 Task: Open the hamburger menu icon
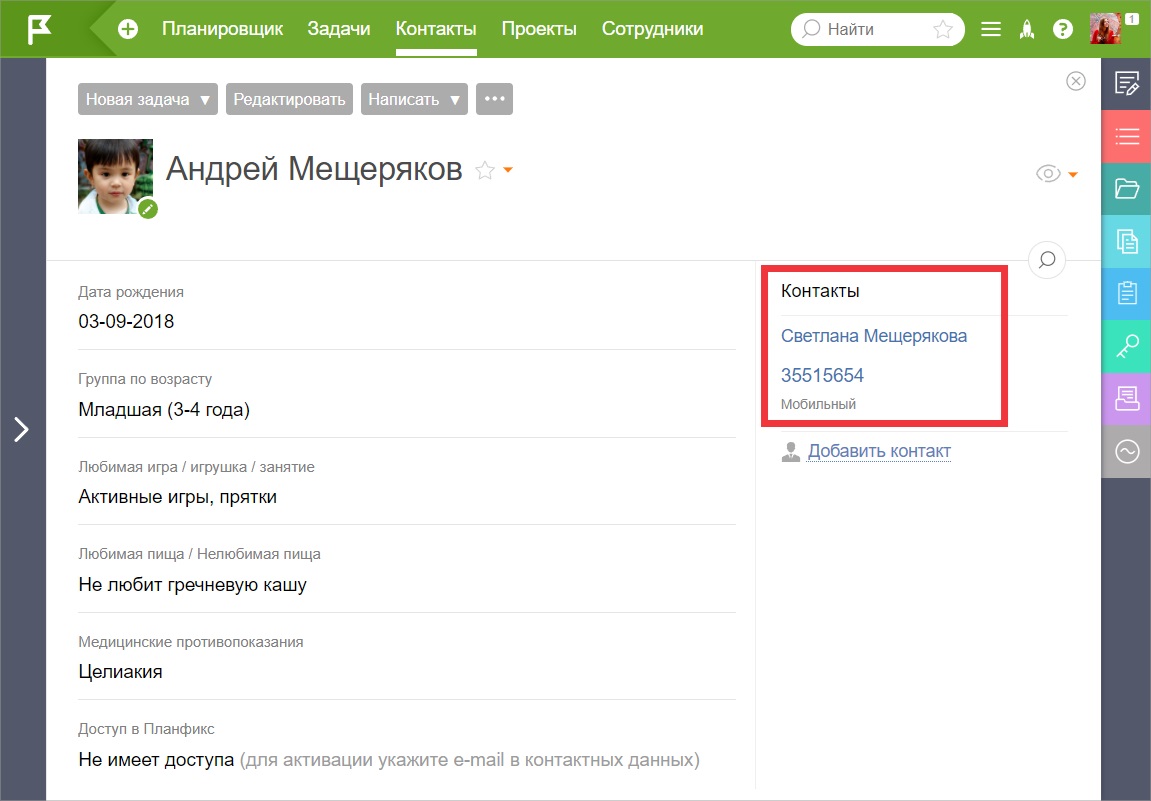991,29
